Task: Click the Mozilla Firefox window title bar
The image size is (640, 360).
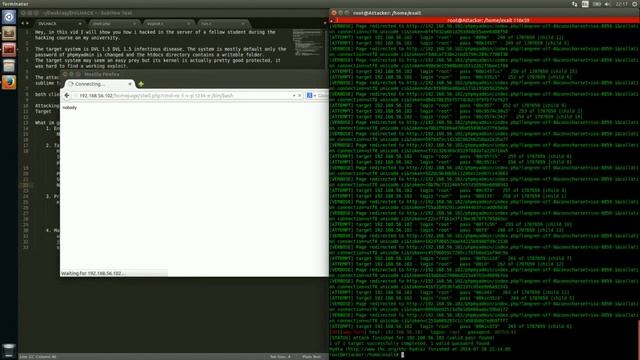Action: click(x=194, y=74)
